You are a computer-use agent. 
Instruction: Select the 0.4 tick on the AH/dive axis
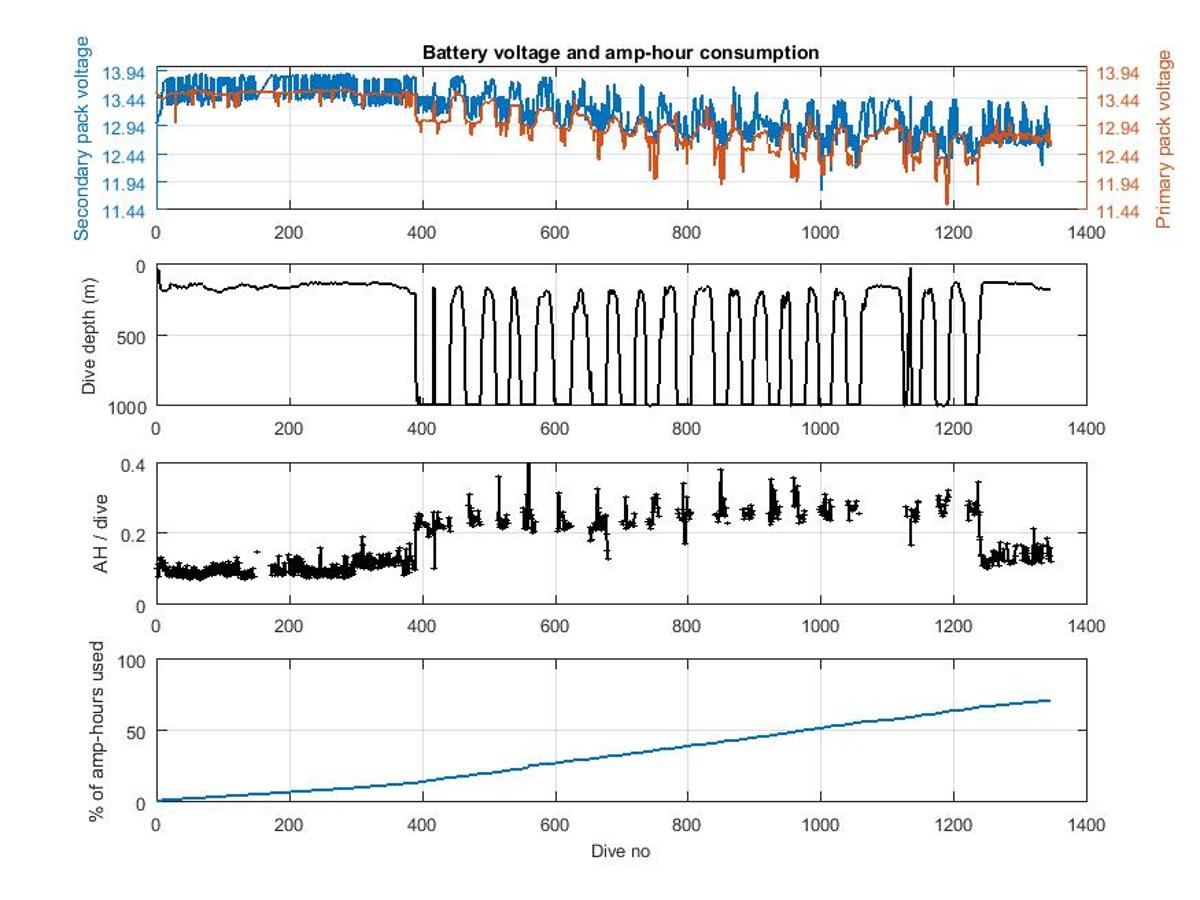pos(133,464)
